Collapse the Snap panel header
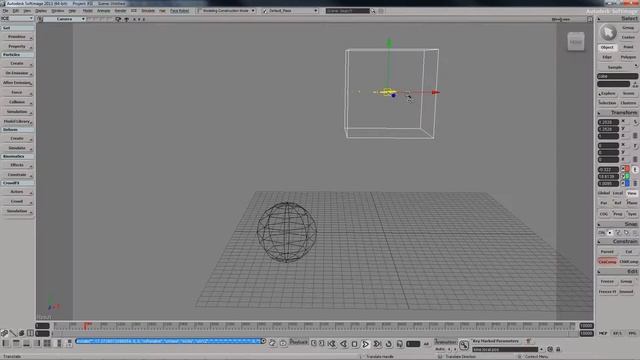Image resolution: width=640 pixels, height=360 pixels. pos(618,224)
